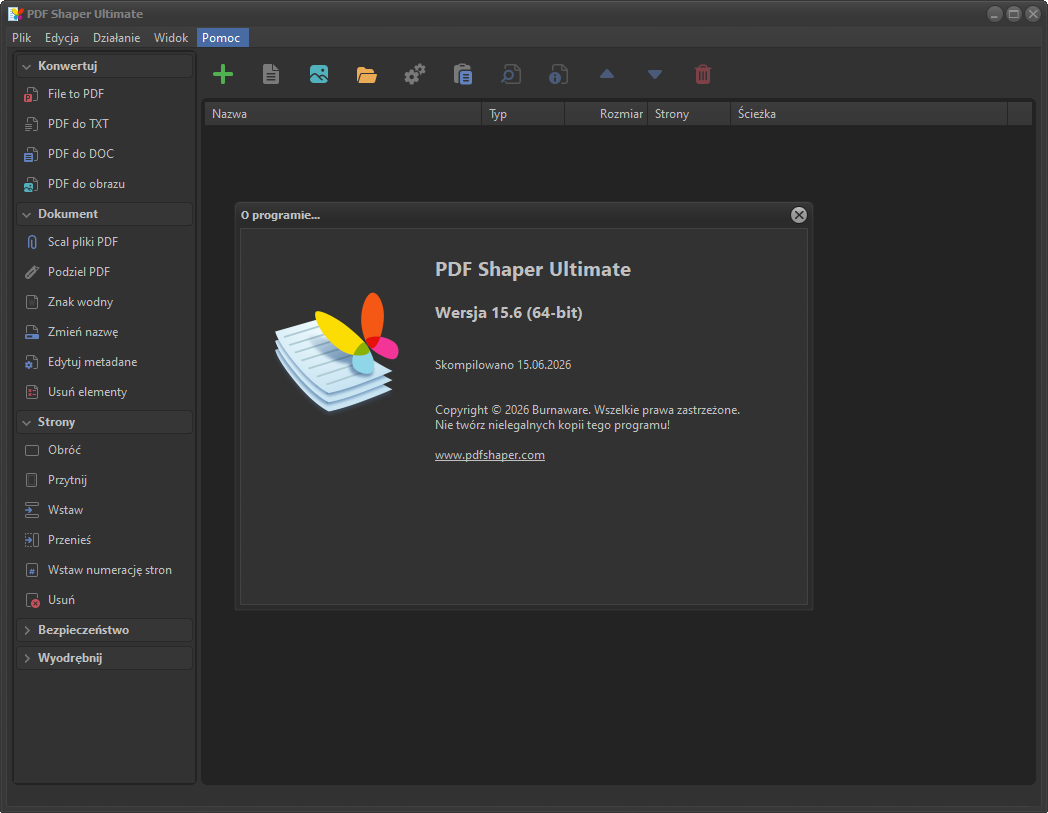This screenshot has height=813, width=1048.
Task: Minimize the PDF Shaper Ultimate window
Action: (x=995, y=14)
